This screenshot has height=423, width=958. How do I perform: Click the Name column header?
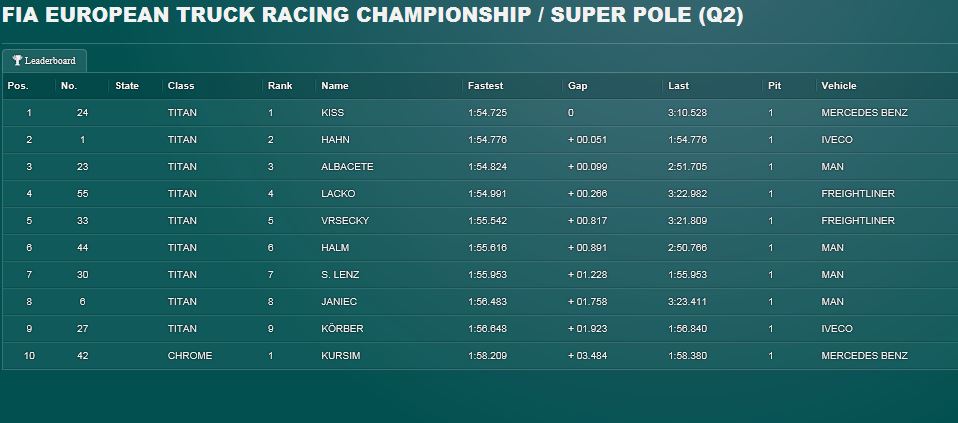pyautogui.click(x=335, y=86)
